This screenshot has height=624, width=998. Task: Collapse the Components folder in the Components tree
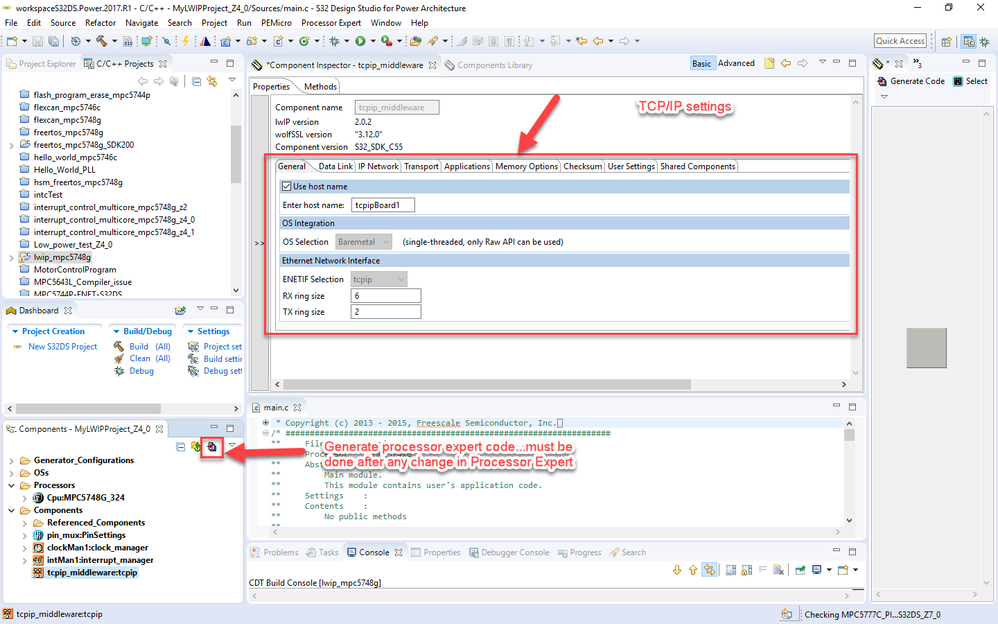point(11,511)
